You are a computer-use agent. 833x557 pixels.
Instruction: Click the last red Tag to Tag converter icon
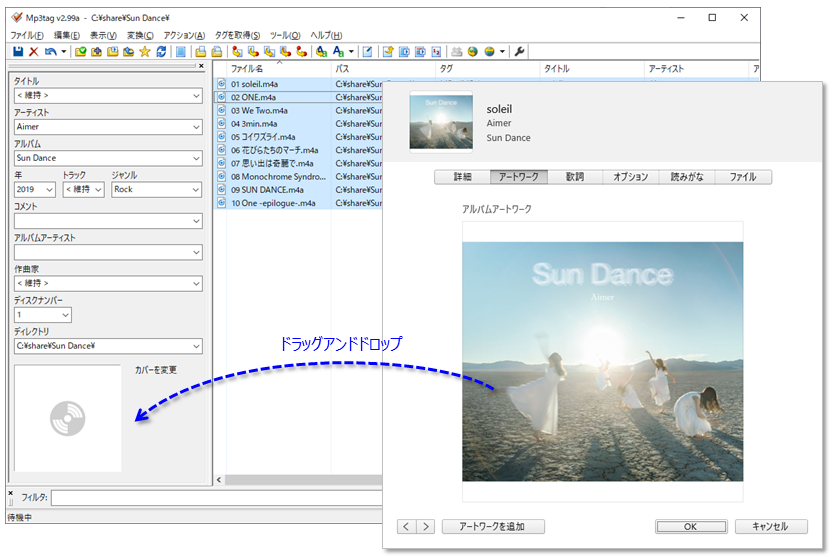click(x=301, y=52)
